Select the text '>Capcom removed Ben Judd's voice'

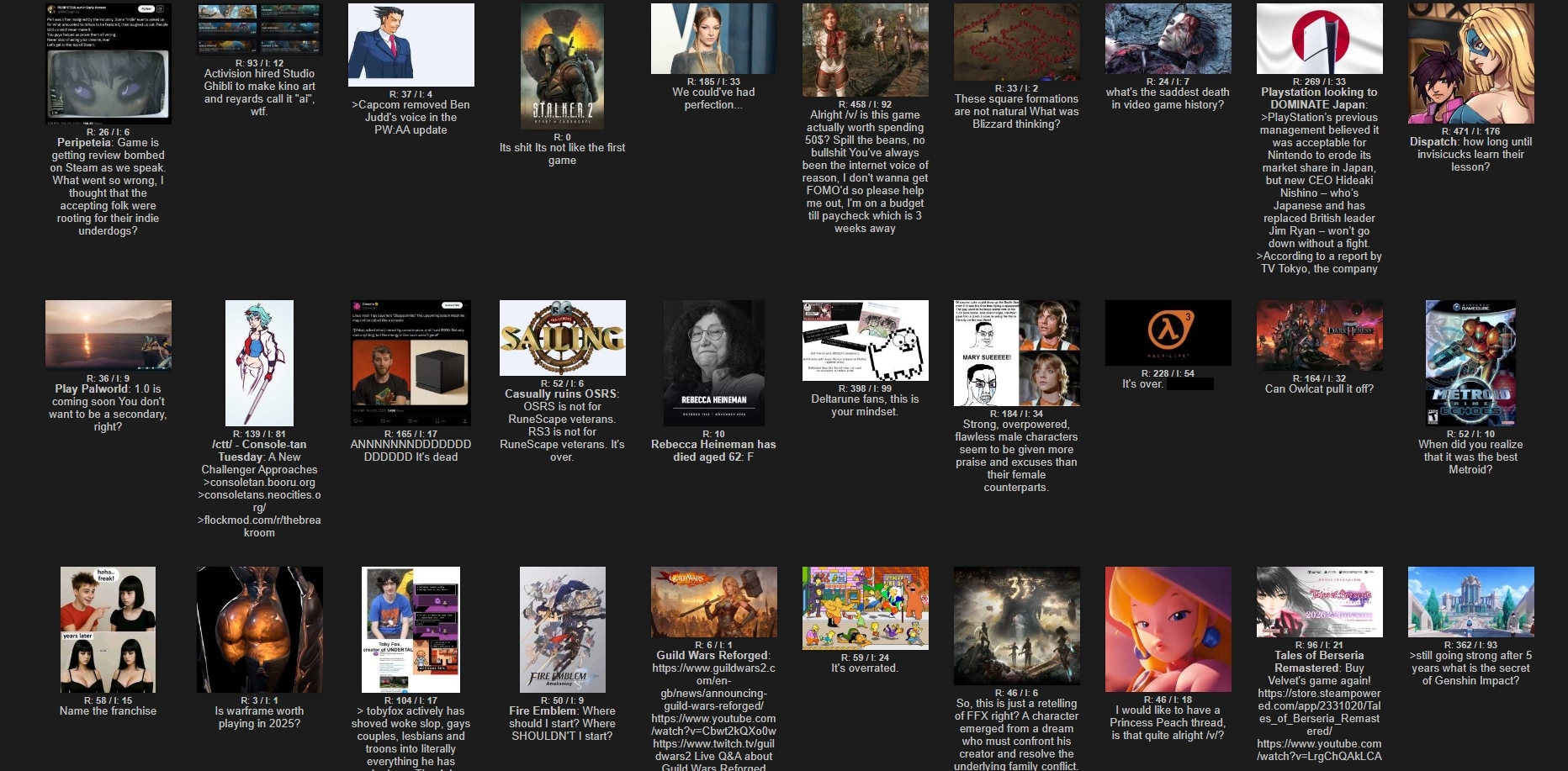pos(411,111)
